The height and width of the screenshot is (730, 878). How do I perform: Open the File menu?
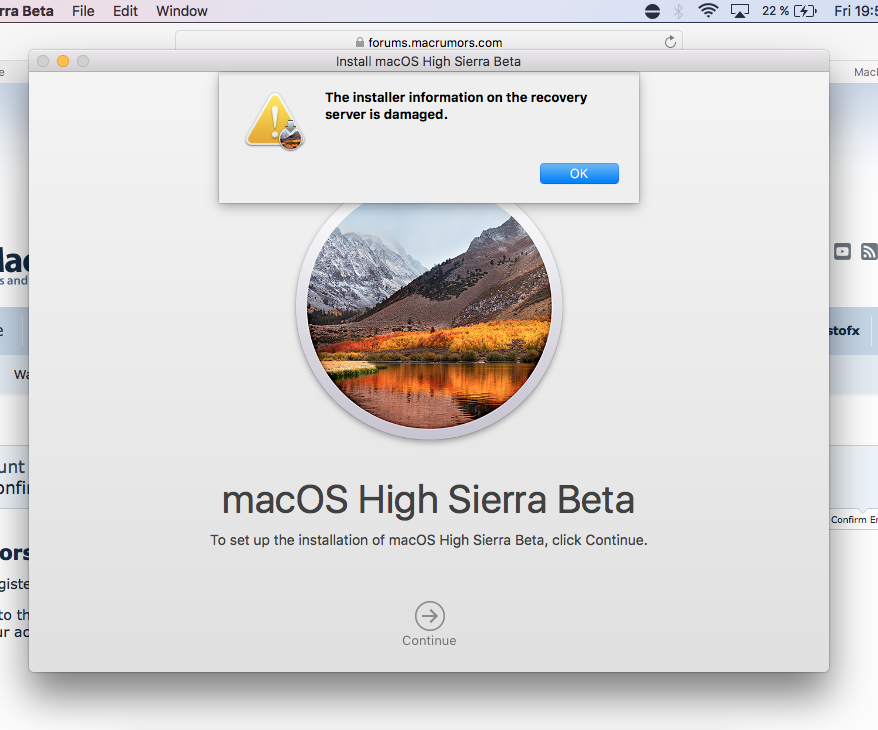pyautogui.click(x=83, y=11)
